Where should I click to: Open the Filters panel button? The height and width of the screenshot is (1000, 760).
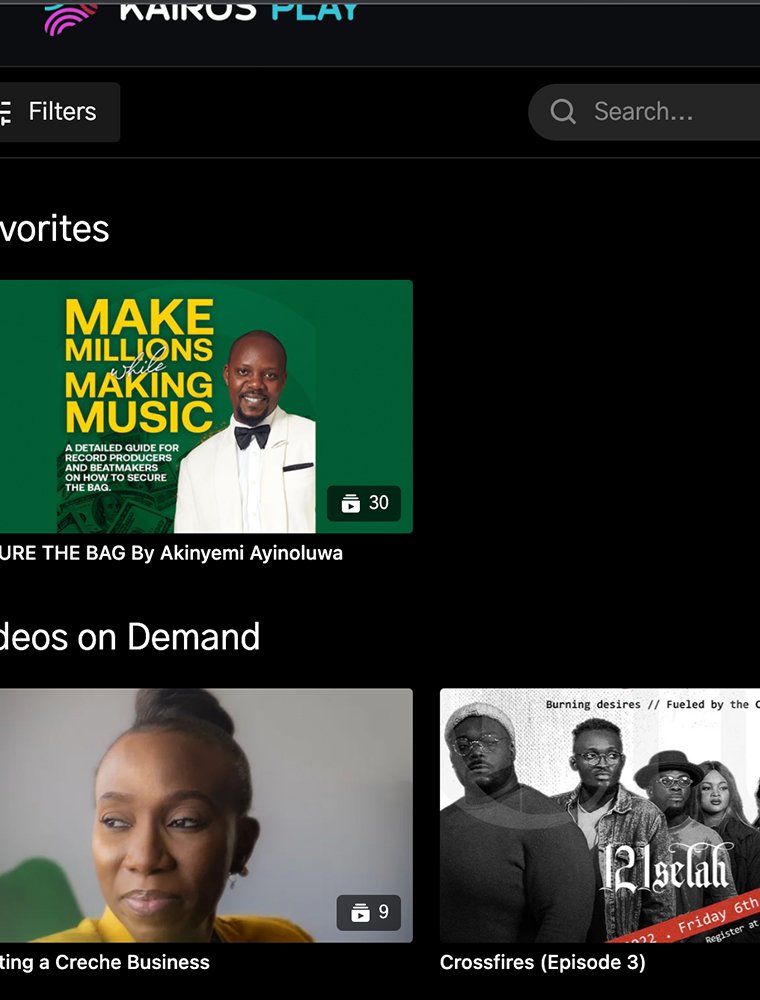(58, 112)
